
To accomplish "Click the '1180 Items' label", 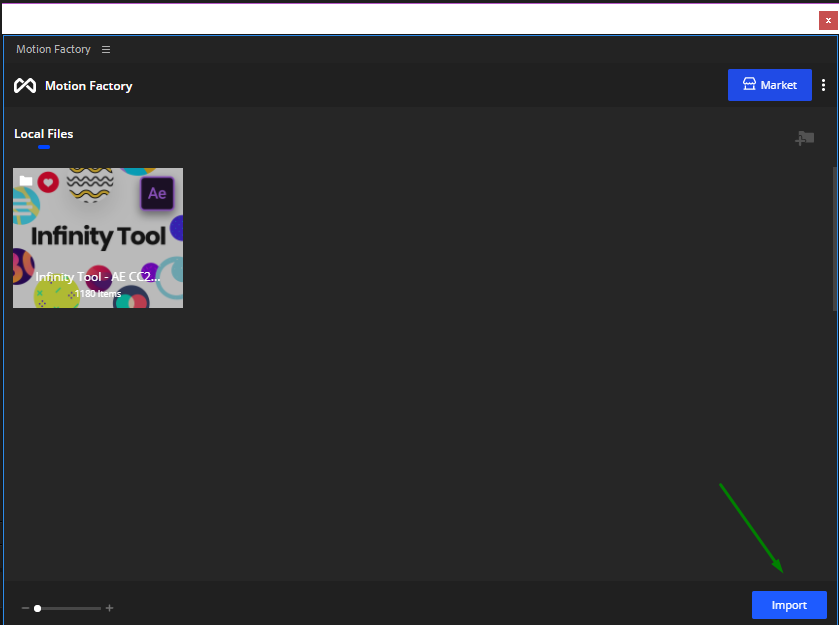I will coord(98,294).
